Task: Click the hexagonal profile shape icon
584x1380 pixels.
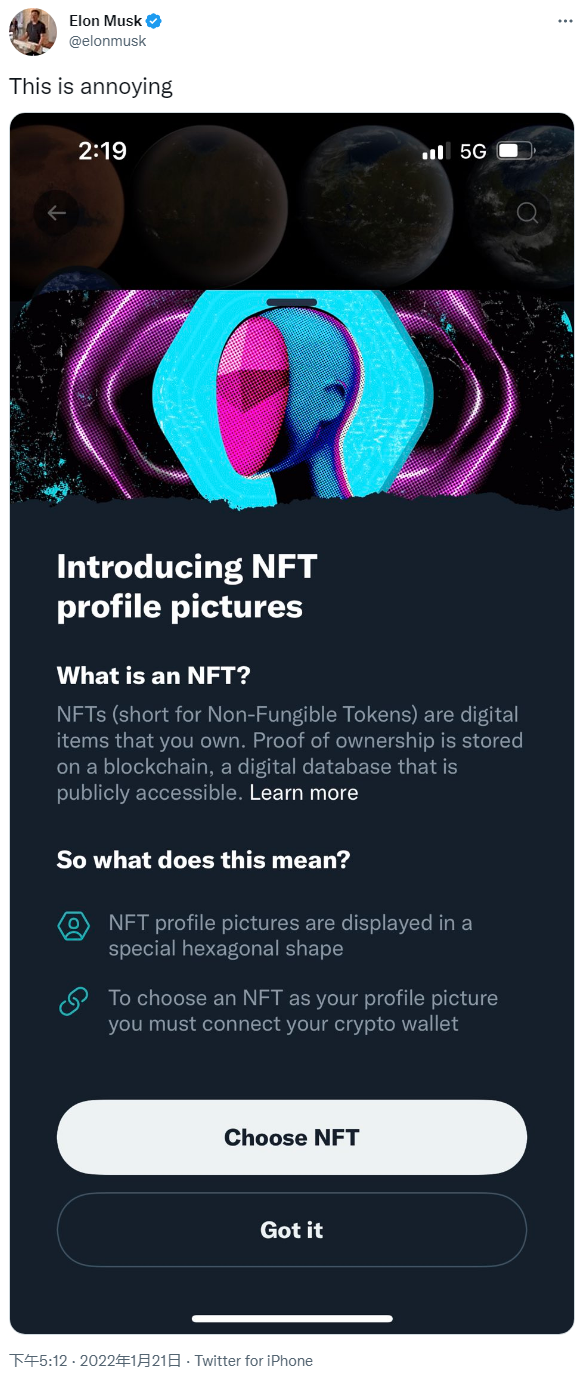Action: [74, 926]
